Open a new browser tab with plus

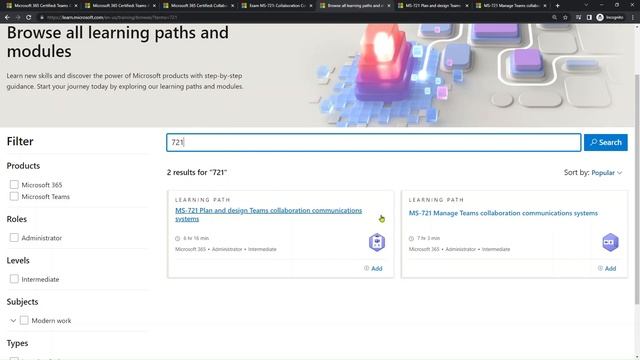558,6
